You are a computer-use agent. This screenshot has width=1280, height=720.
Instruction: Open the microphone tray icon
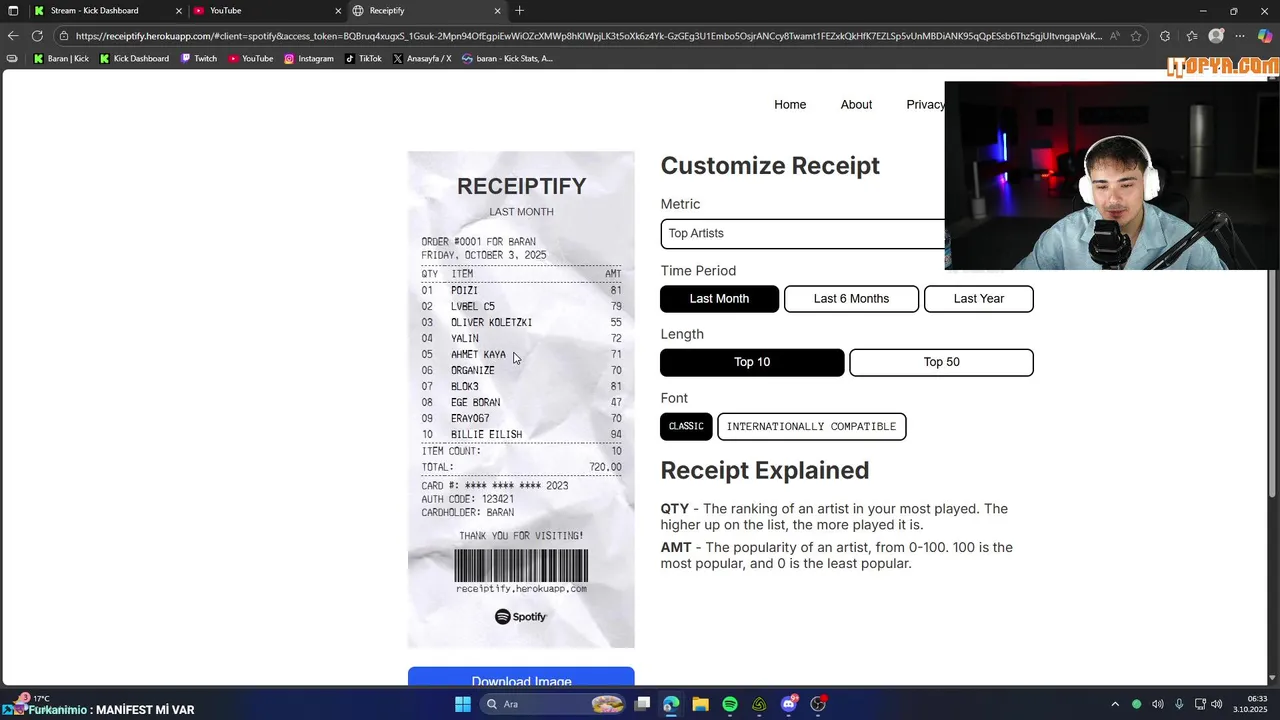tap(1179, 704)
